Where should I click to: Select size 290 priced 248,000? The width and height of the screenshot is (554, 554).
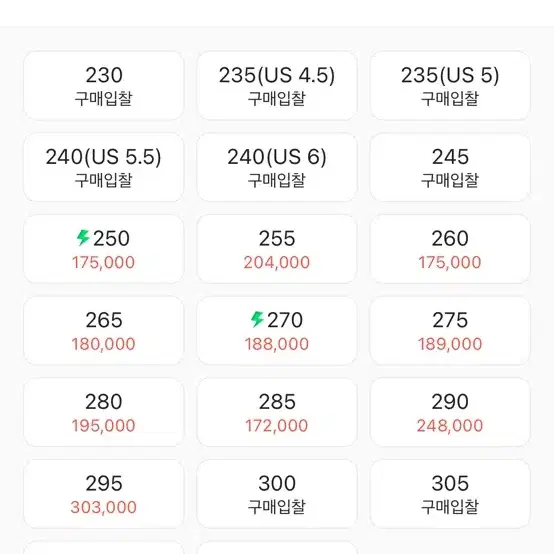point(450,412)
